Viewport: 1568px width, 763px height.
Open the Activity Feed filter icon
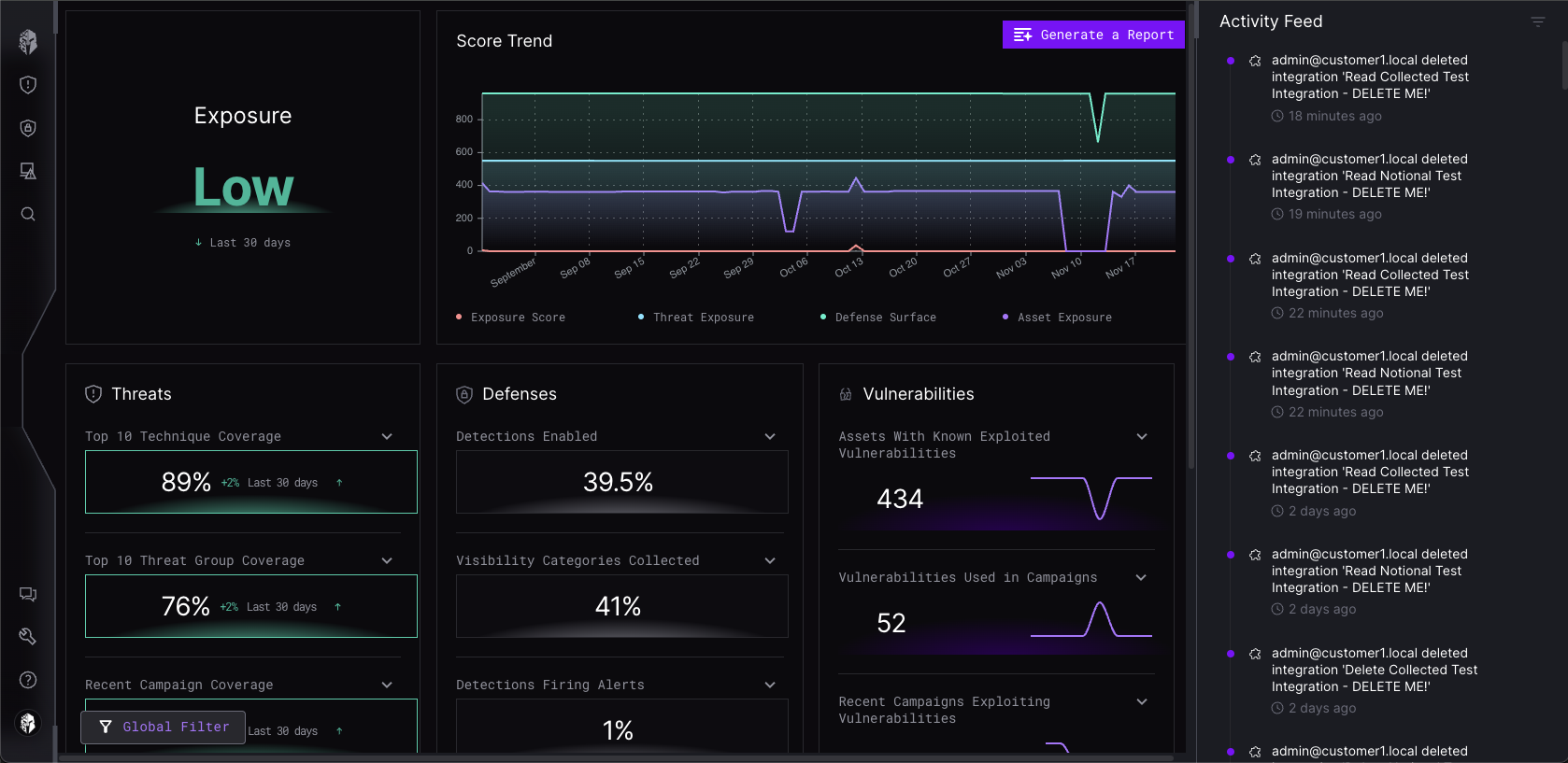tap(1537, 21)
